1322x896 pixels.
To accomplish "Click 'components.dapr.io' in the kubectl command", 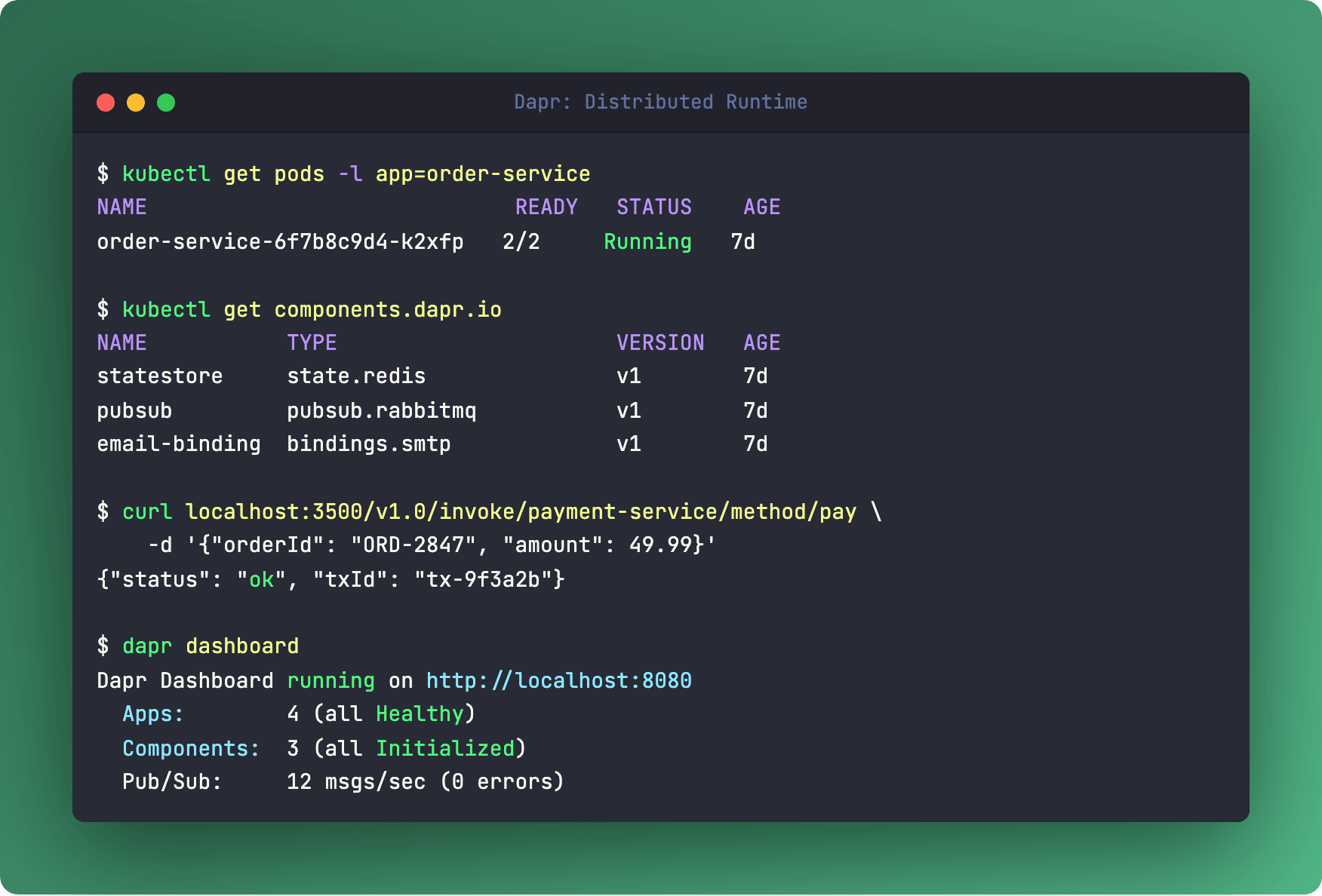I will (x=388, y=309).
